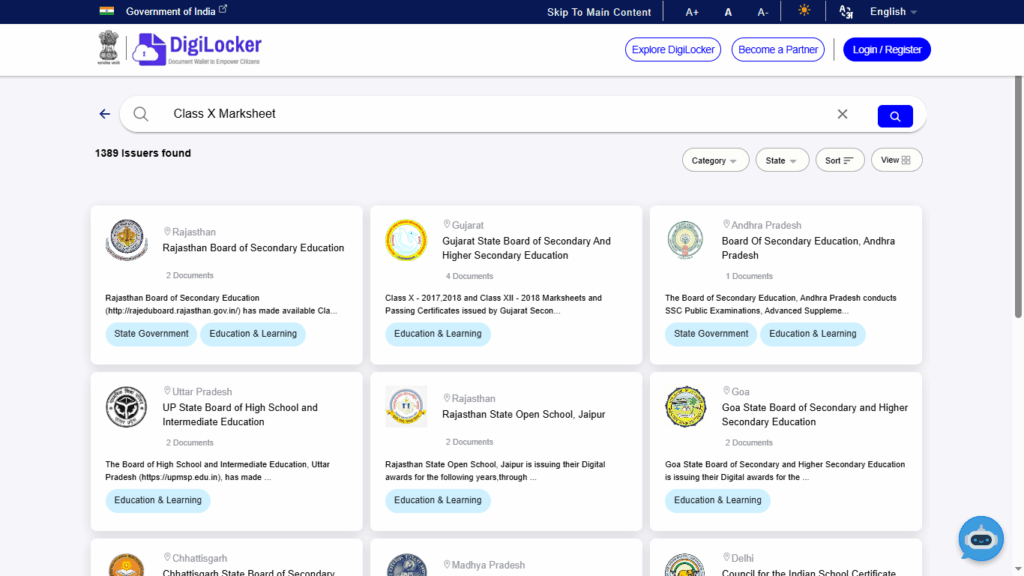Click Andhra Pradesh board logo

[686, 240]
